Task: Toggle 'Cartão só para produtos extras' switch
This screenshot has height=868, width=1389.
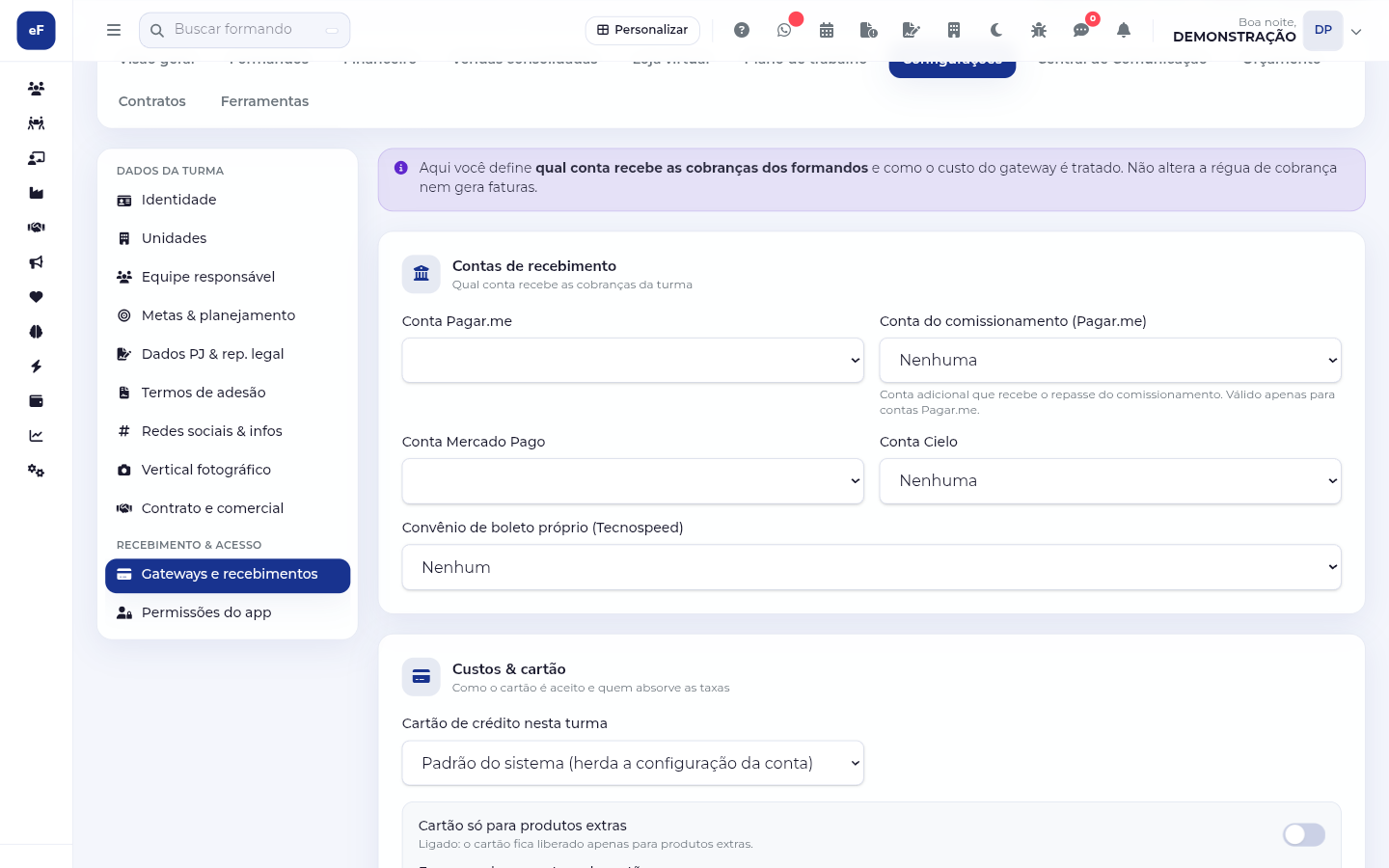Action: [1303, 834]
